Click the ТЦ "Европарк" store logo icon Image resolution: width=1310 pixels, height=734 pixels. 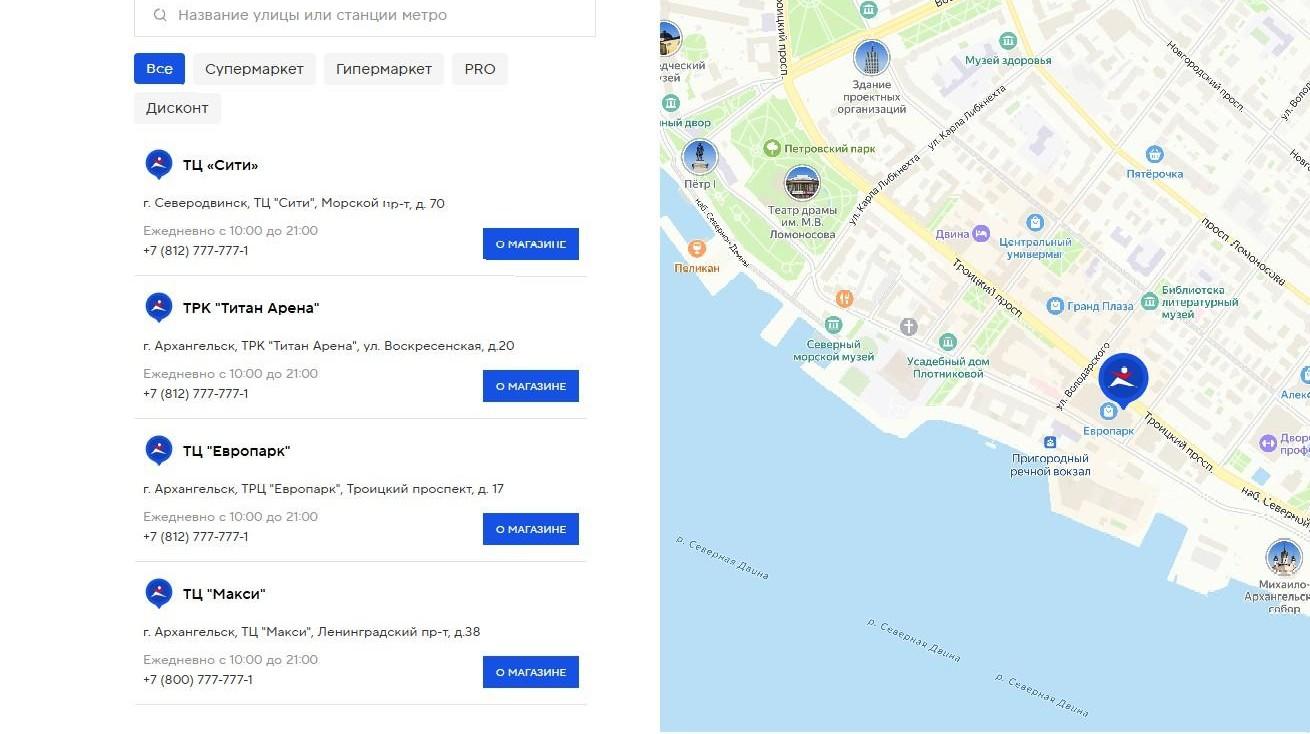159,451
